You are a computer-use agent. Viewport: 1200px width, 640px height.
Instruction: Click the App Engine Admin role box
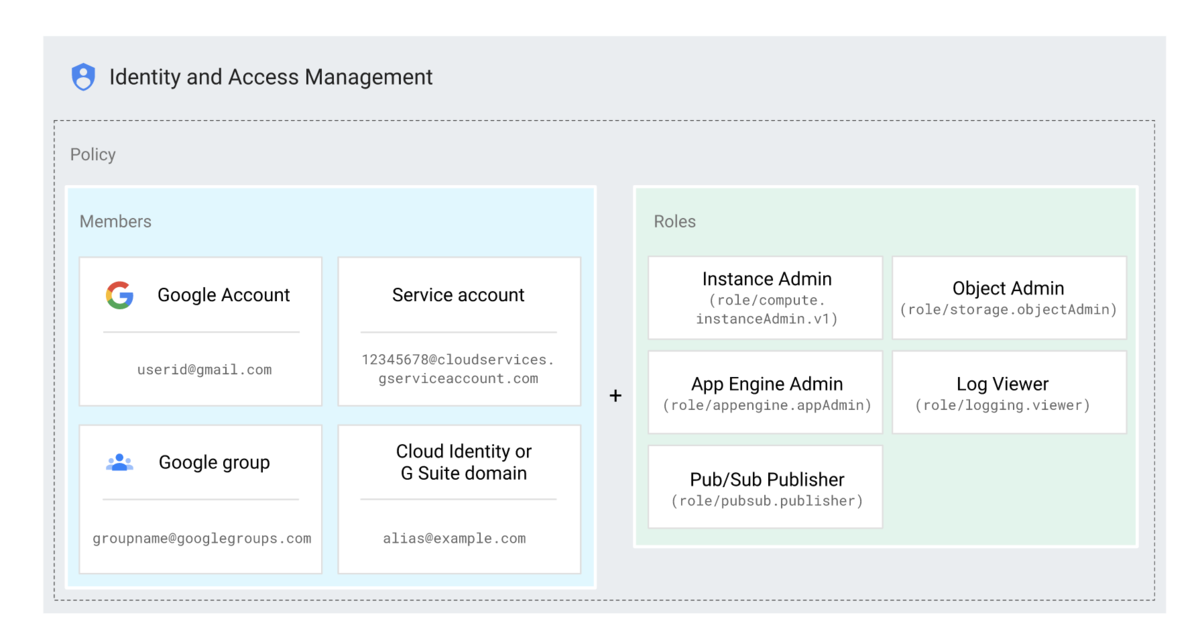click(x=766, y=392)
